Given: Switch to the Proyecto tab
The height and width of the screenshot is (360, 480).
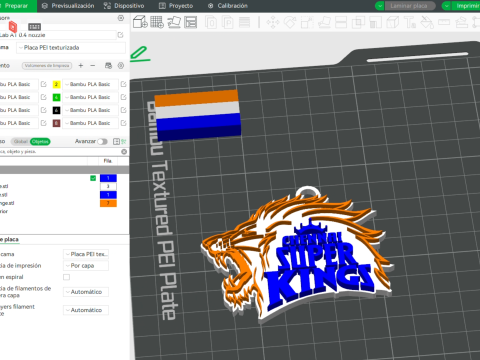Looking at the screenshot, I should point(176,6).
